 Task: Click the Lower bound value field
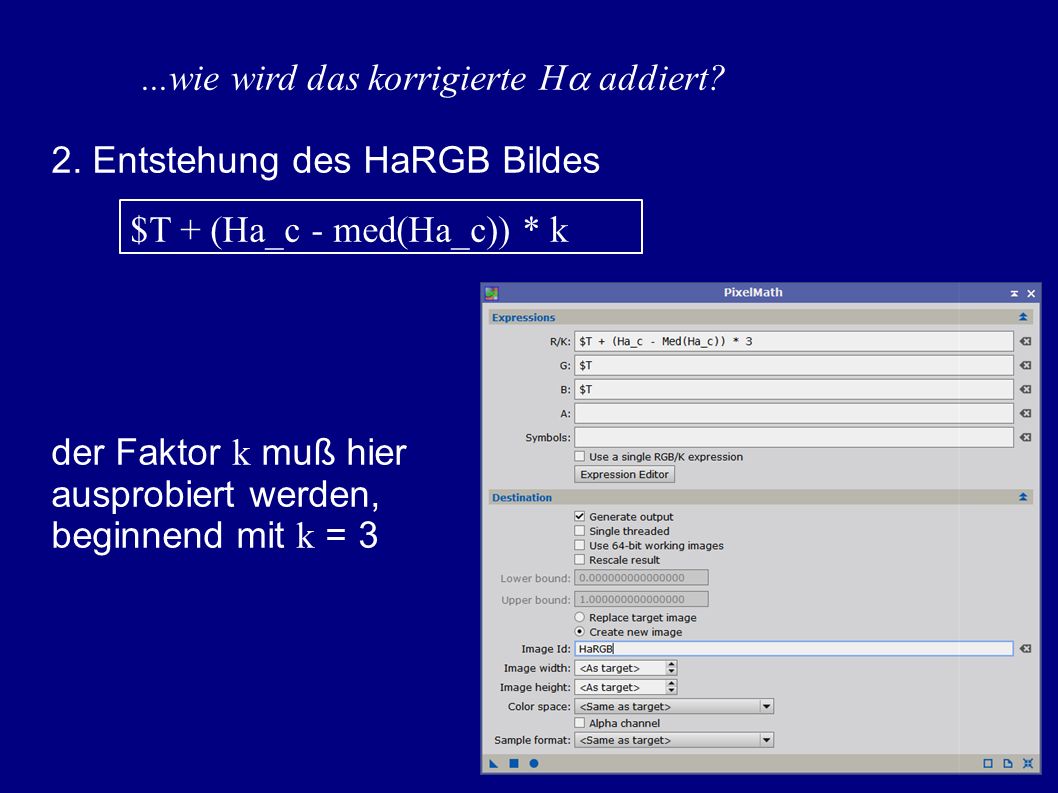[641, 578]
